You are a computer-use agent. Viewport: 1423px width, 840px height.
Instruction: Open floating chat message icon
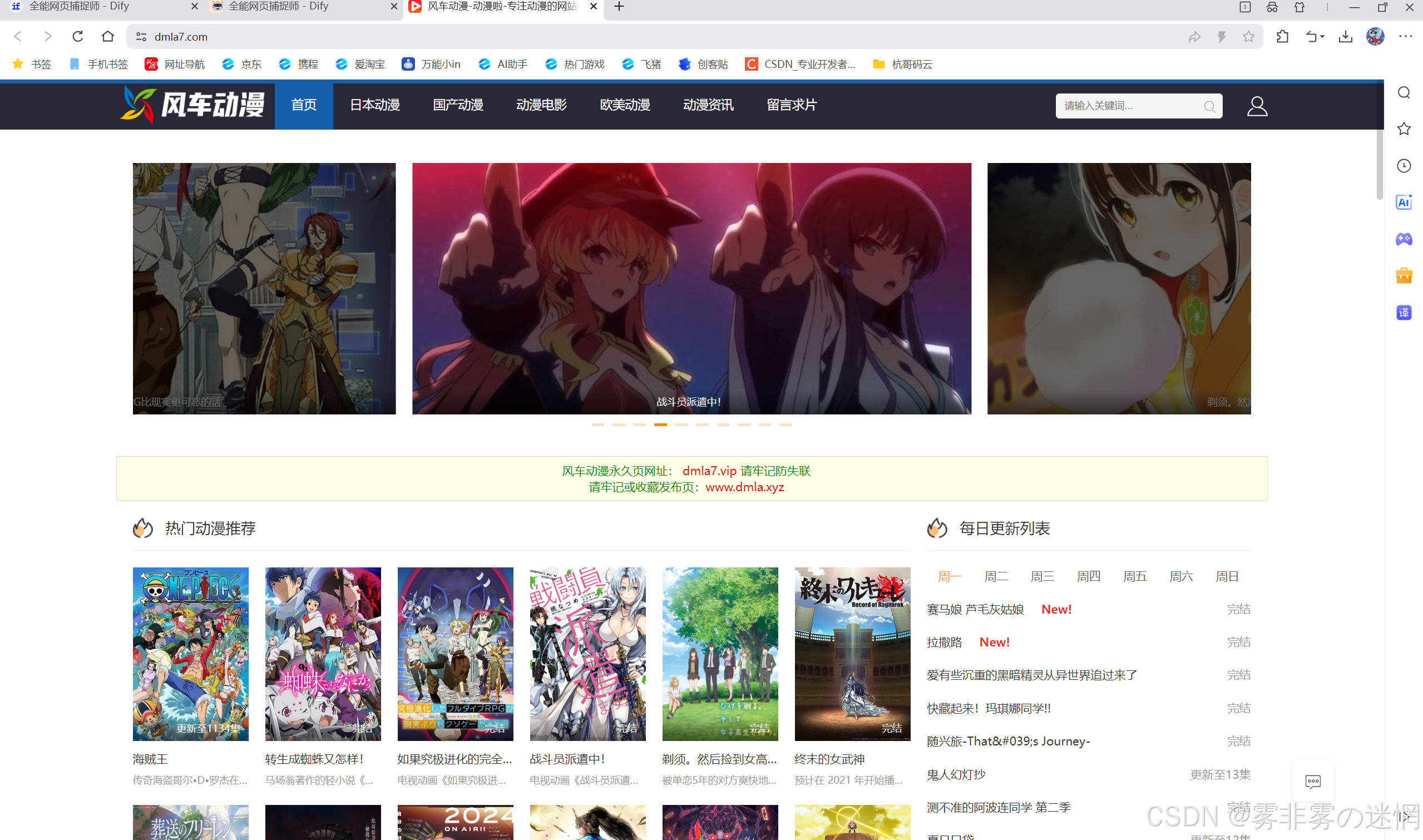point(1313,782)
